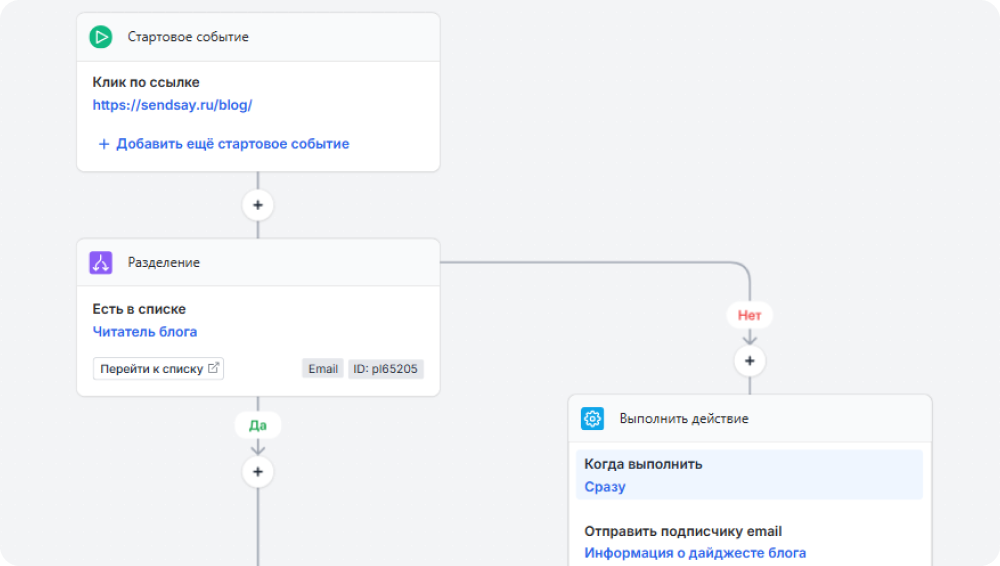Change the Сразу timing value
This screenshot has width=1000, height=566.
(x=605, y=487)
